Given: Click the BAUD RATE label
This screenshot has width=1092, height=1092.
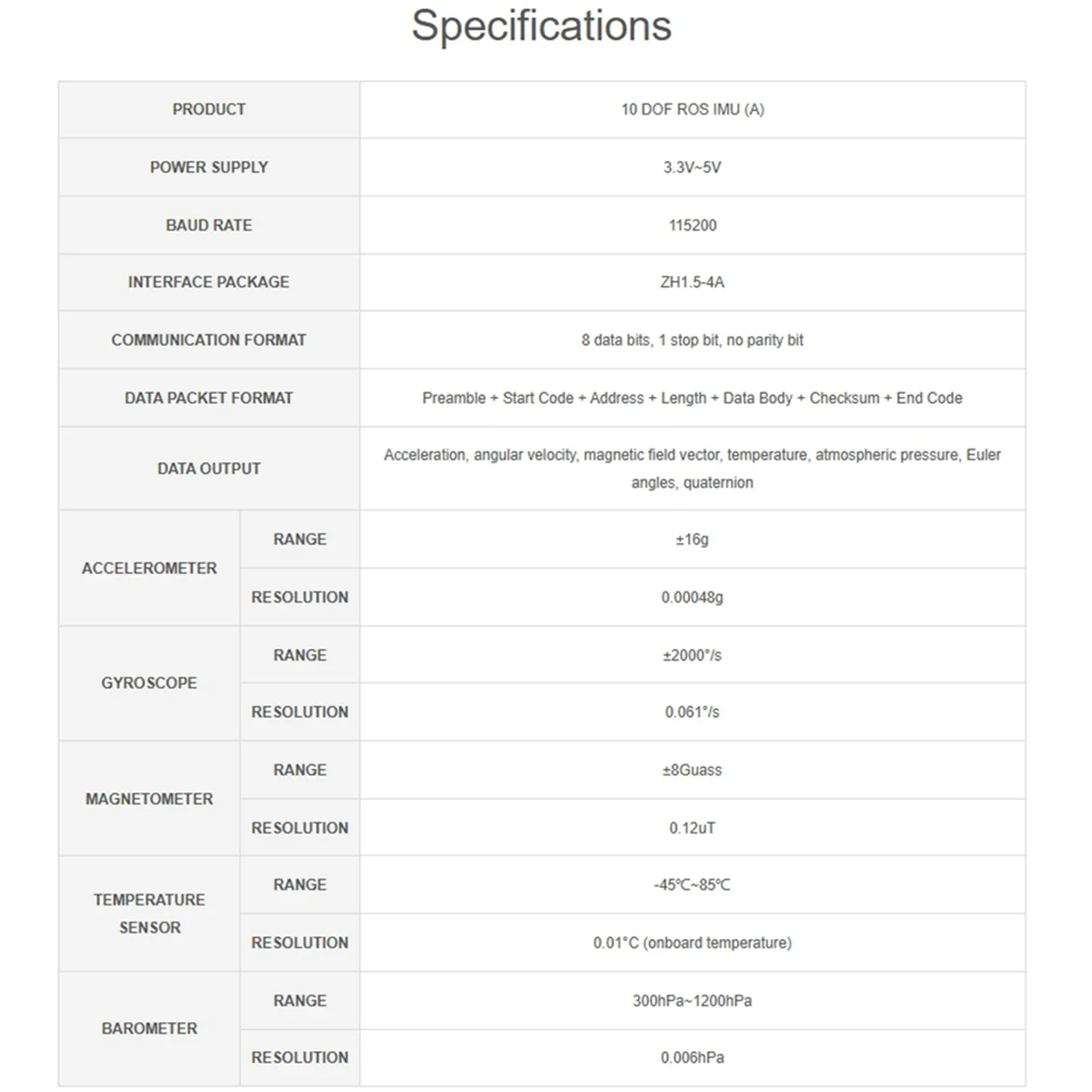Looking at the screenshot, I should point(208,225).
